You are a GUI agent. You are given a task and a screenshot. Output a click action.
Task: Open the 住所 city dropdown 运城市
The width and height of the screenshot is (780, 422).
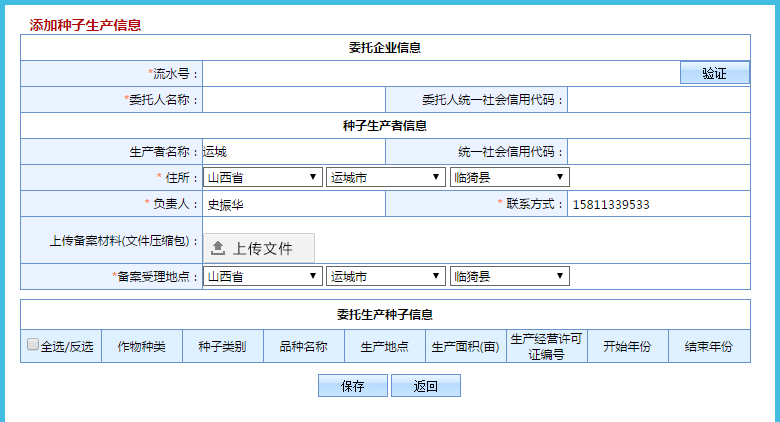point(386,177)
